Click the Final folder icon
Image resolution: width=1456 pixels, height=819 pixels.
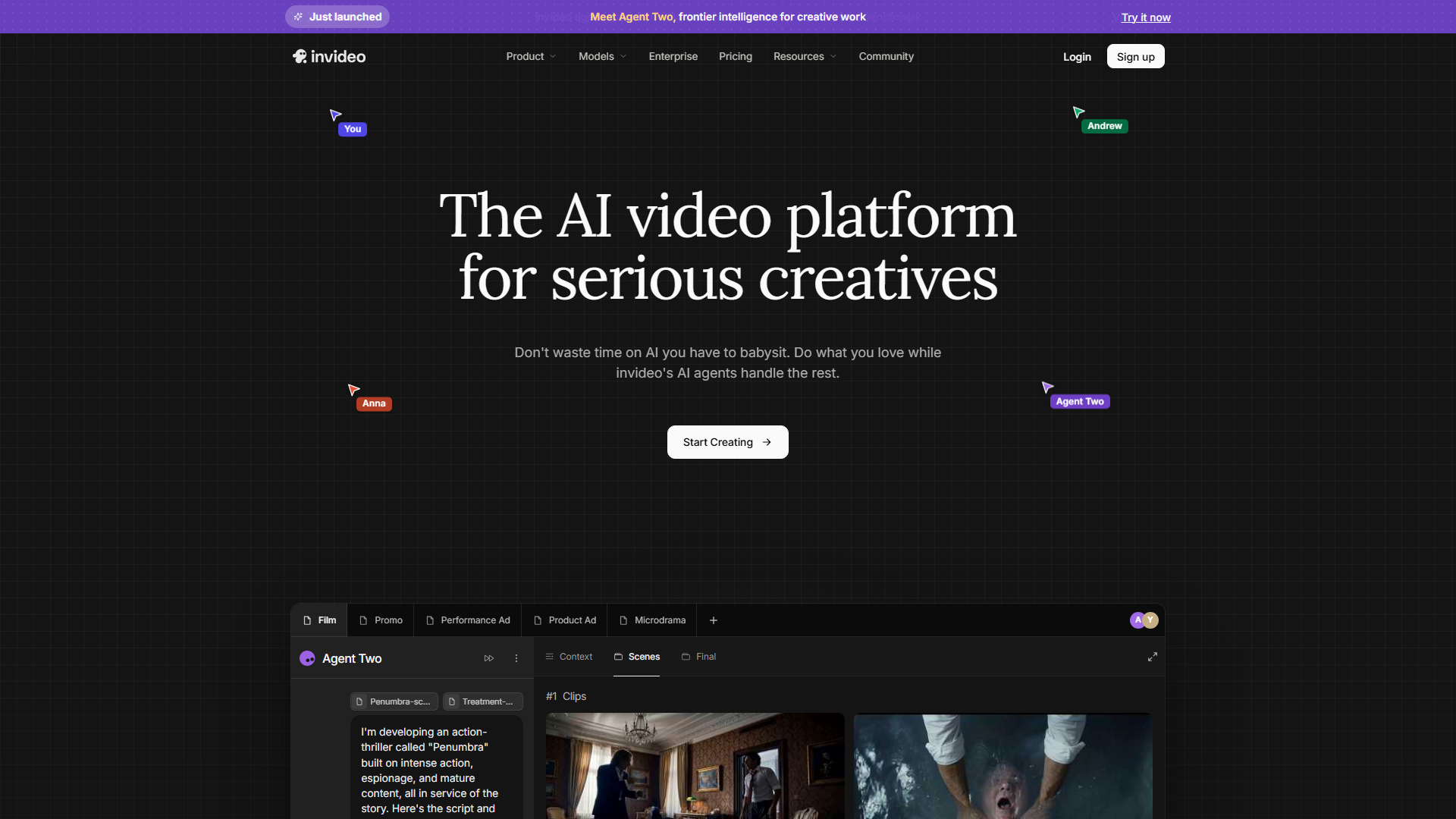tap(686, 657)
